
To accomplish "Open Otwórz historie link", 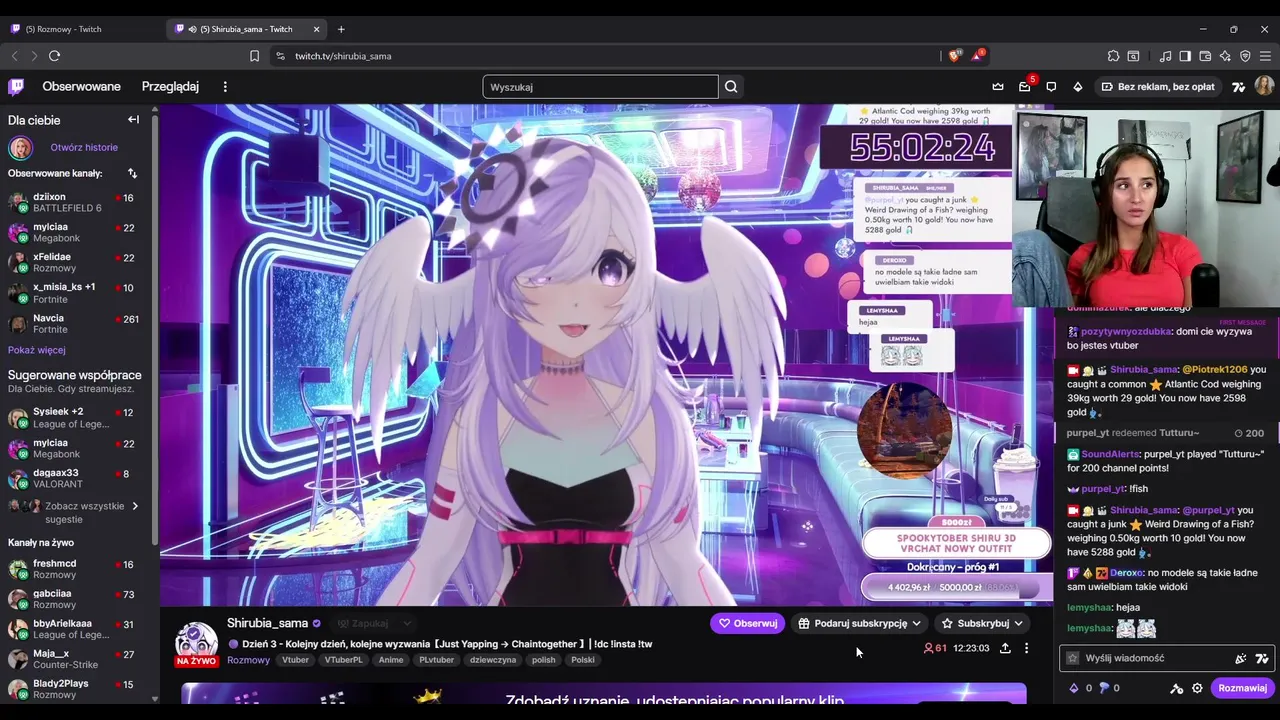I will point(84,147).
